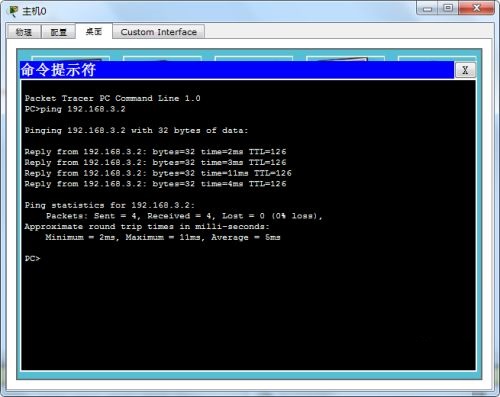Click the 命令提示符 blue title bar
500x397 pixels.
pos(237,70)
